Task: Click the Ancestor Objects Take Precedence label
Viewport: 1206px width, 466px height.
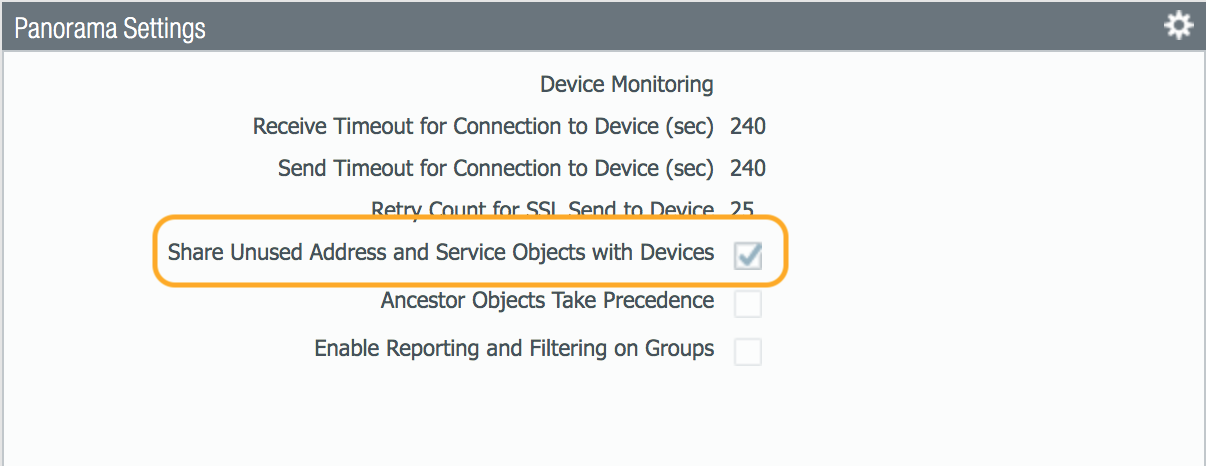Action: point(547,300)
